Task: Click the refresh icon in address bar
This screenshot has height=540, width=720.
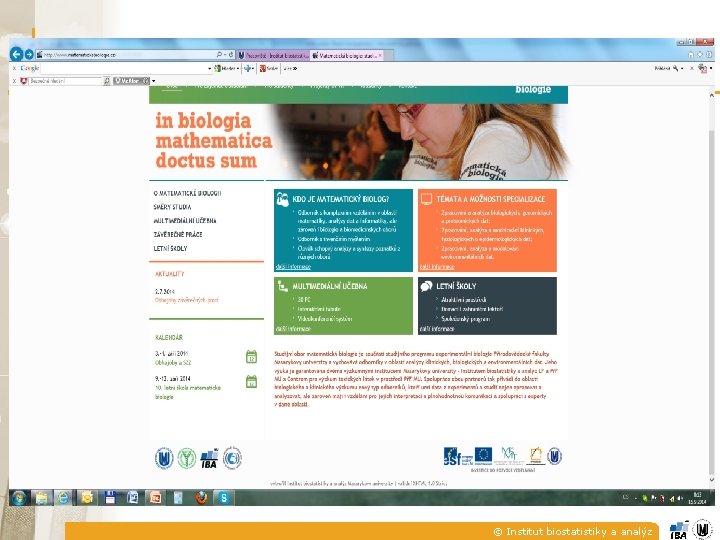Action: pyautogui.click(x=231, y=55)
